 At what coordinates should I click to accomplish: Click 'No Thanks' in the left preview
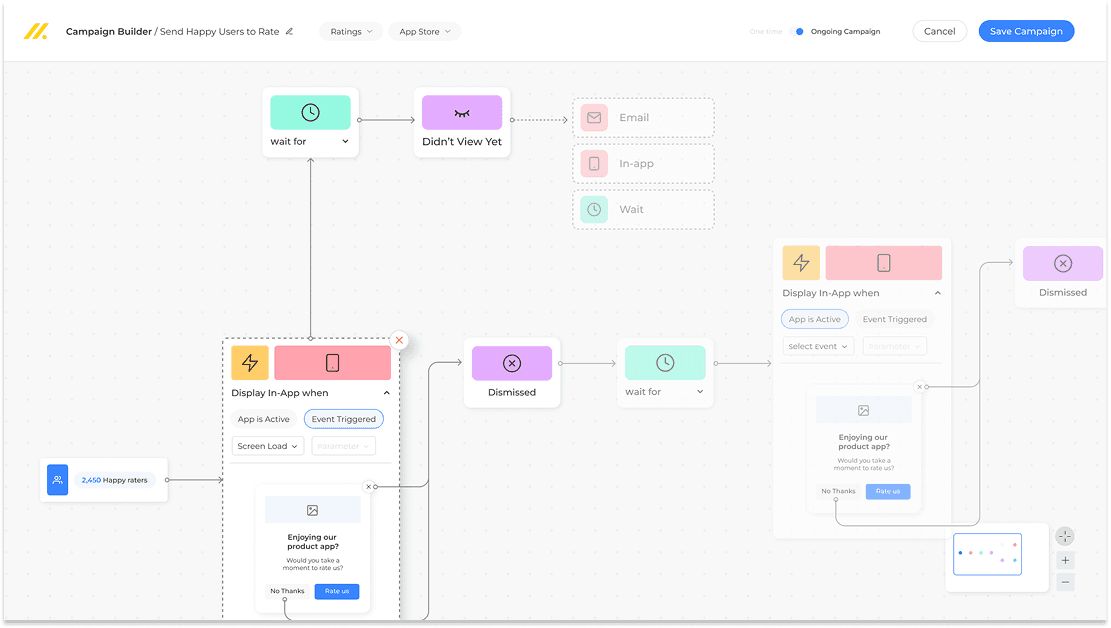click(287, 590)
